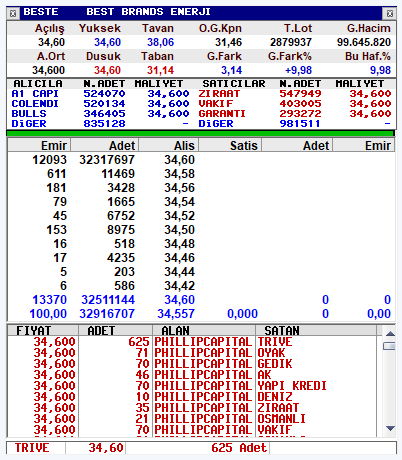Click the Satis column header
Image resolution: width=402 pixels, height=460 pixels.
pos(230,146)
